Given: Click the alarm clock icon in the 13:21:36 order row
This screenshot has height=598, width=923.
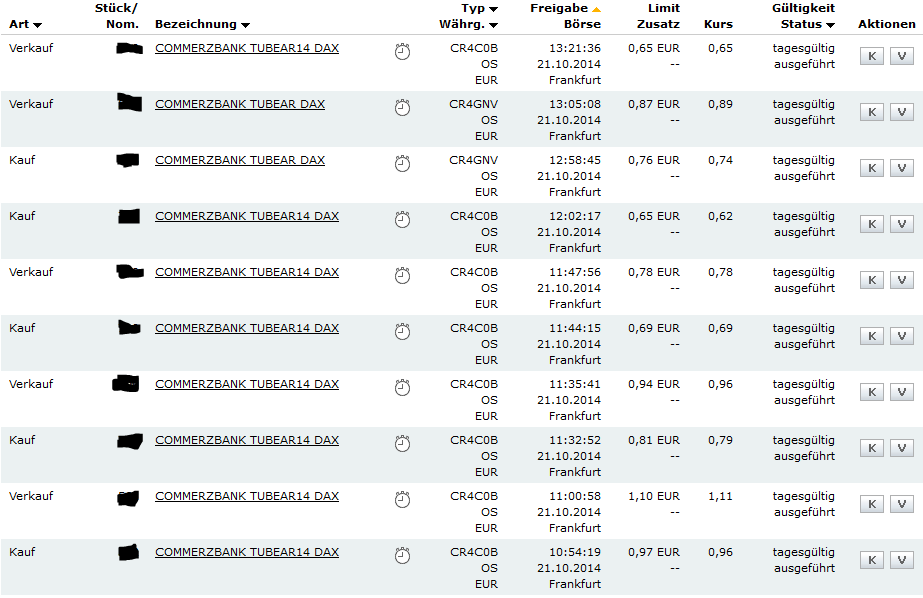Looking at the screenshot, I should click(x=402, y=52).
